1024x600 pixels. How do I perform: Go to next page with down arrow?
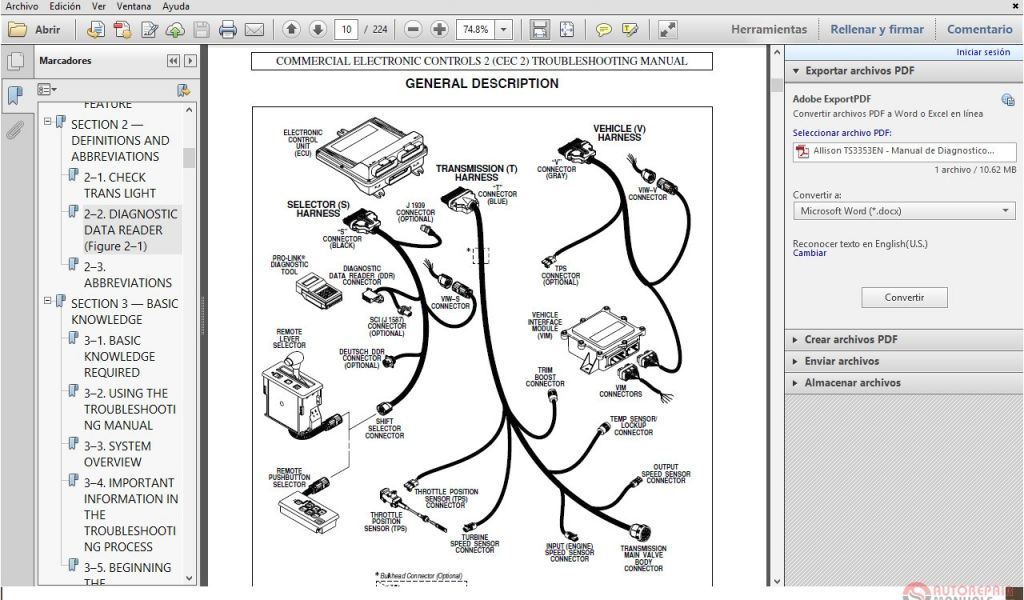[317, 30]
